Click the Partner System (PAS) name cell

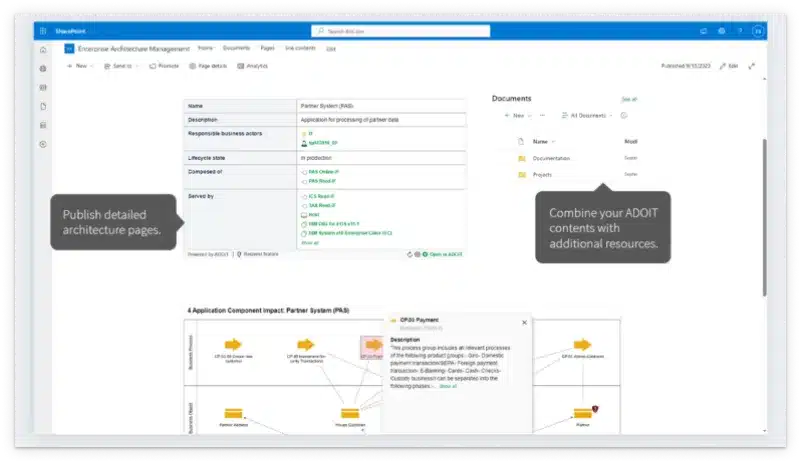[381, 106]
